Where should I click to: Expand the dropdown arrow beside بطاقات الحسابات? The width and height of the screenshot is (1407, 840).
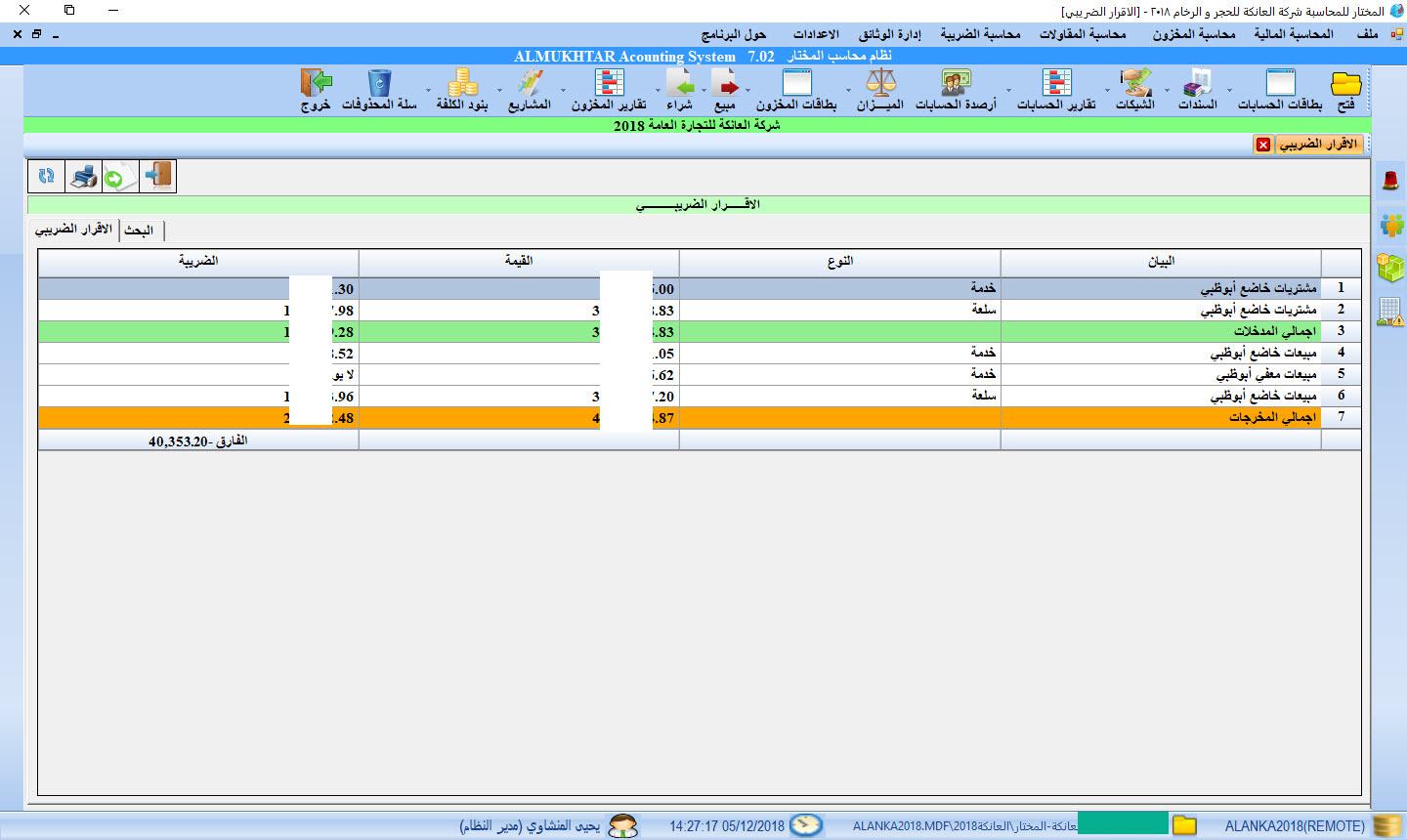1230,91
